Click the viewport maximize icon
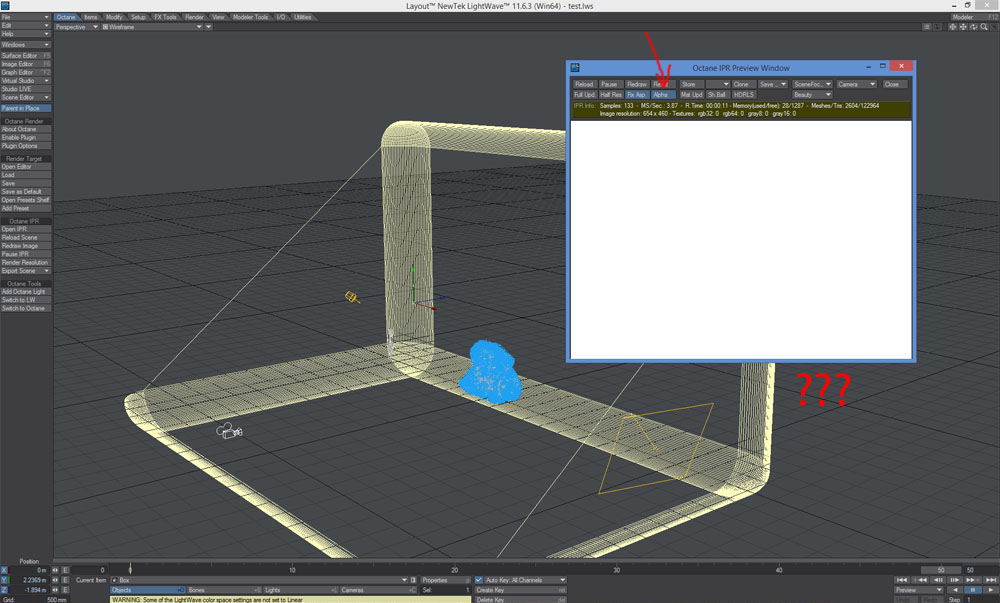1000x603 pixels. point(994,27)
